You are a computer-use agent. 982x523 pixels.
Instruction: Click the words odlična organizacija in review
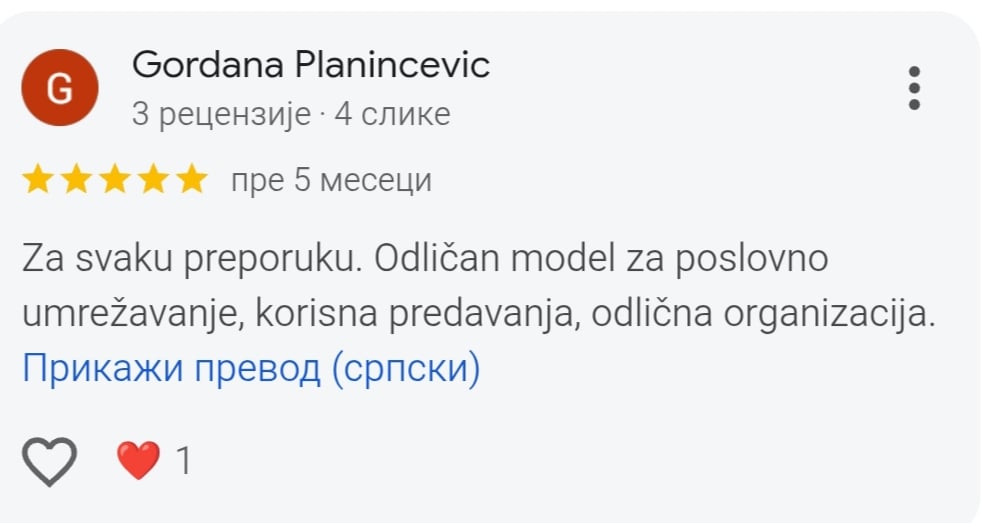coord(762,313)
